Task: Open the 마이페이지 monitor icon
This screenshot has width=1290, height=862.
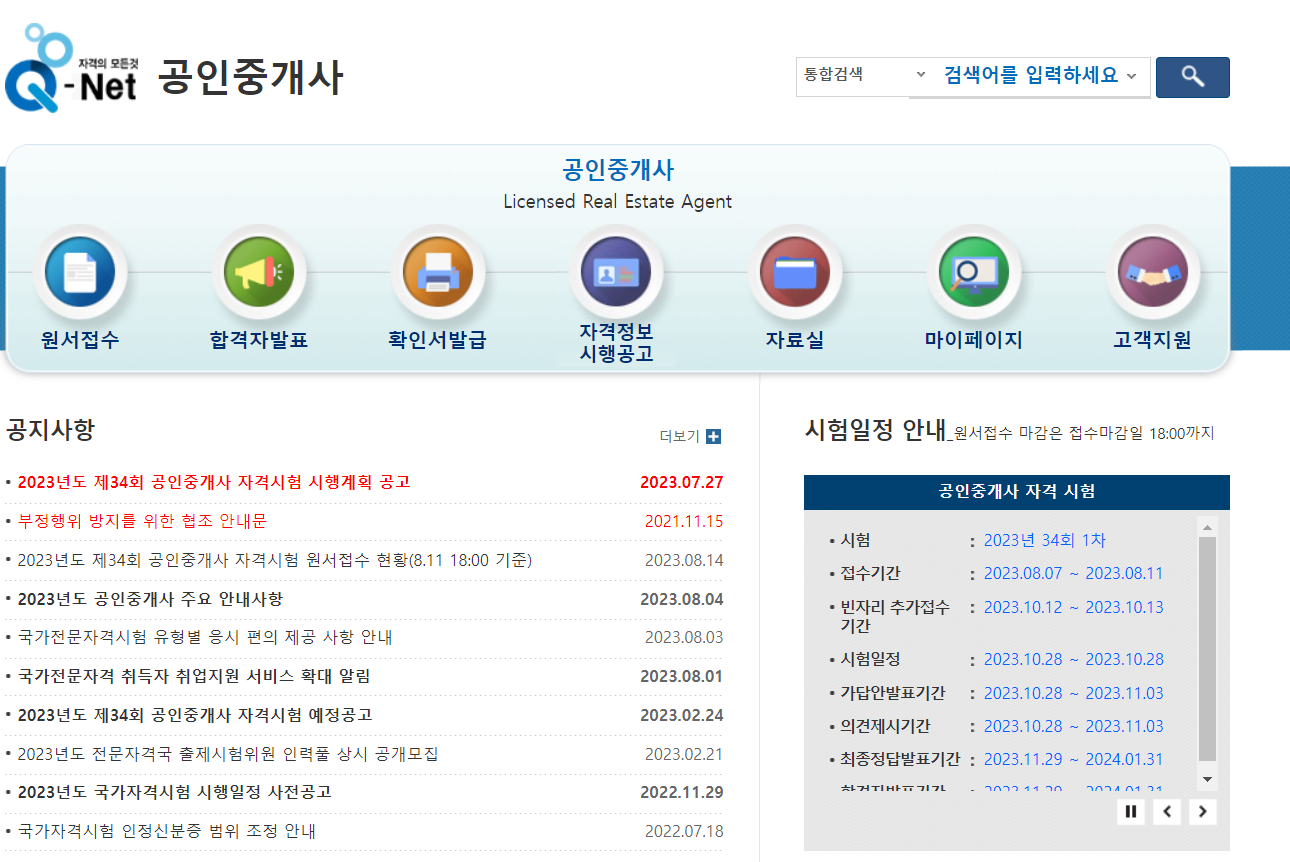Action: point(974,272)
